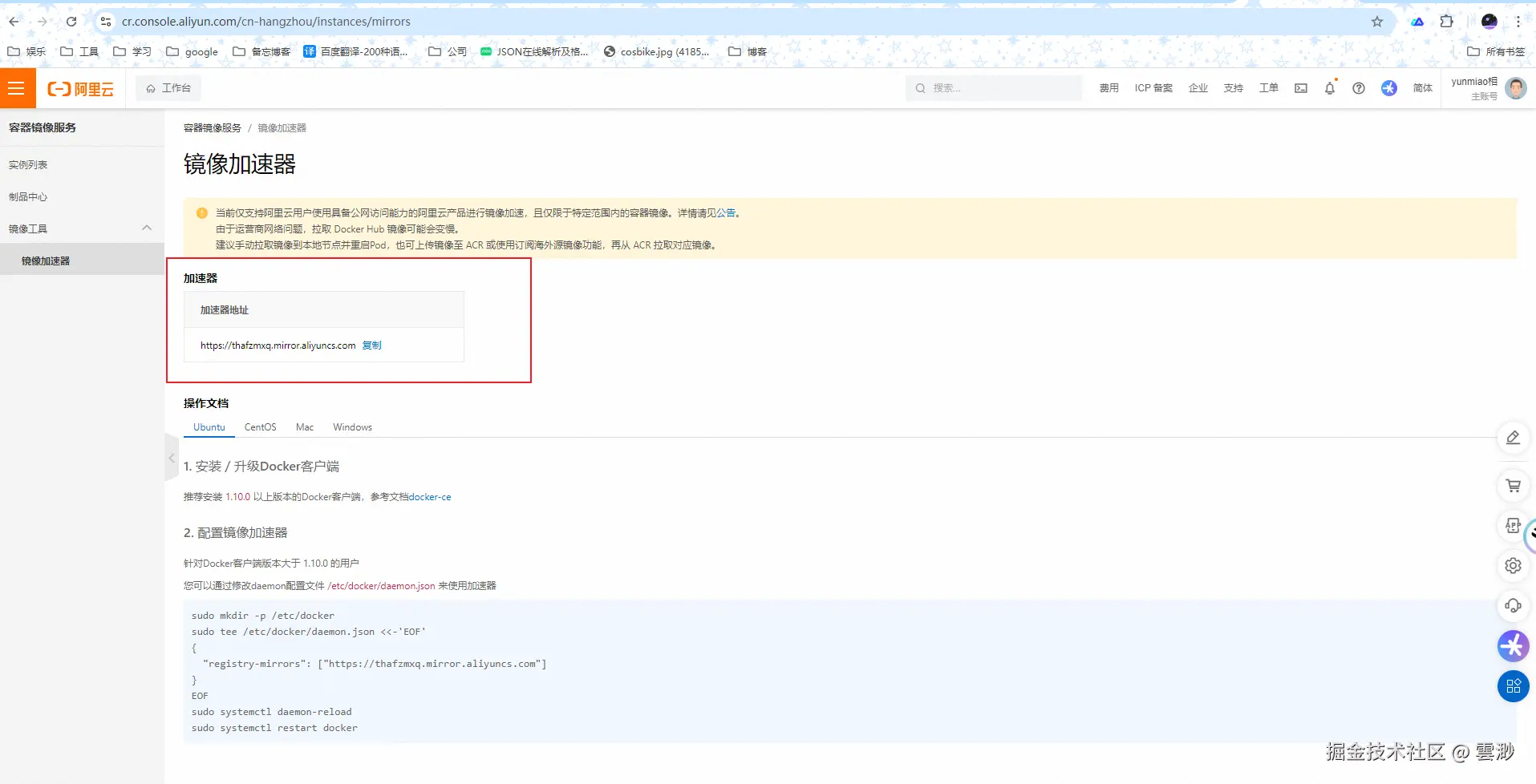Open the notifications bell
The width and height of the screenshot is (1536, 784).
pyautogui.click(x=1330, y=88)
